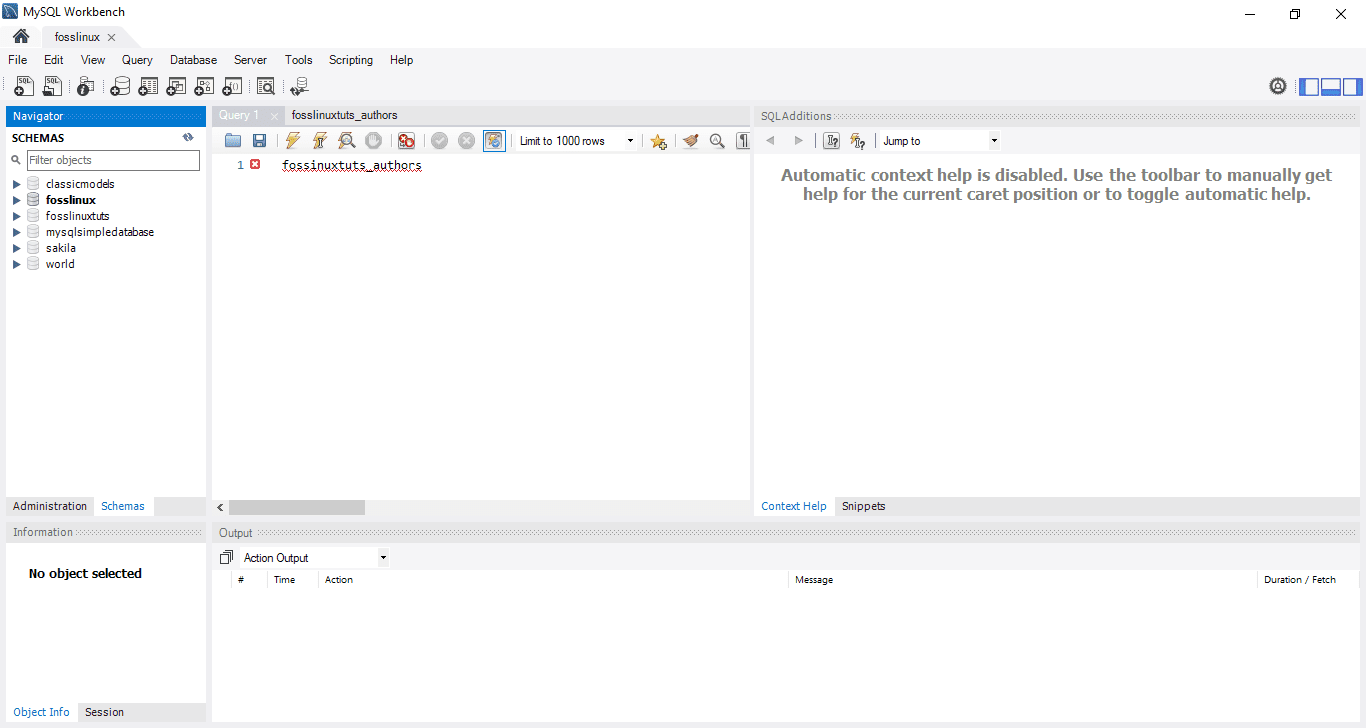Create a new SQL tab for executing queries
The height and width of the screenshot is (728, 1366).
coord(23,86)
